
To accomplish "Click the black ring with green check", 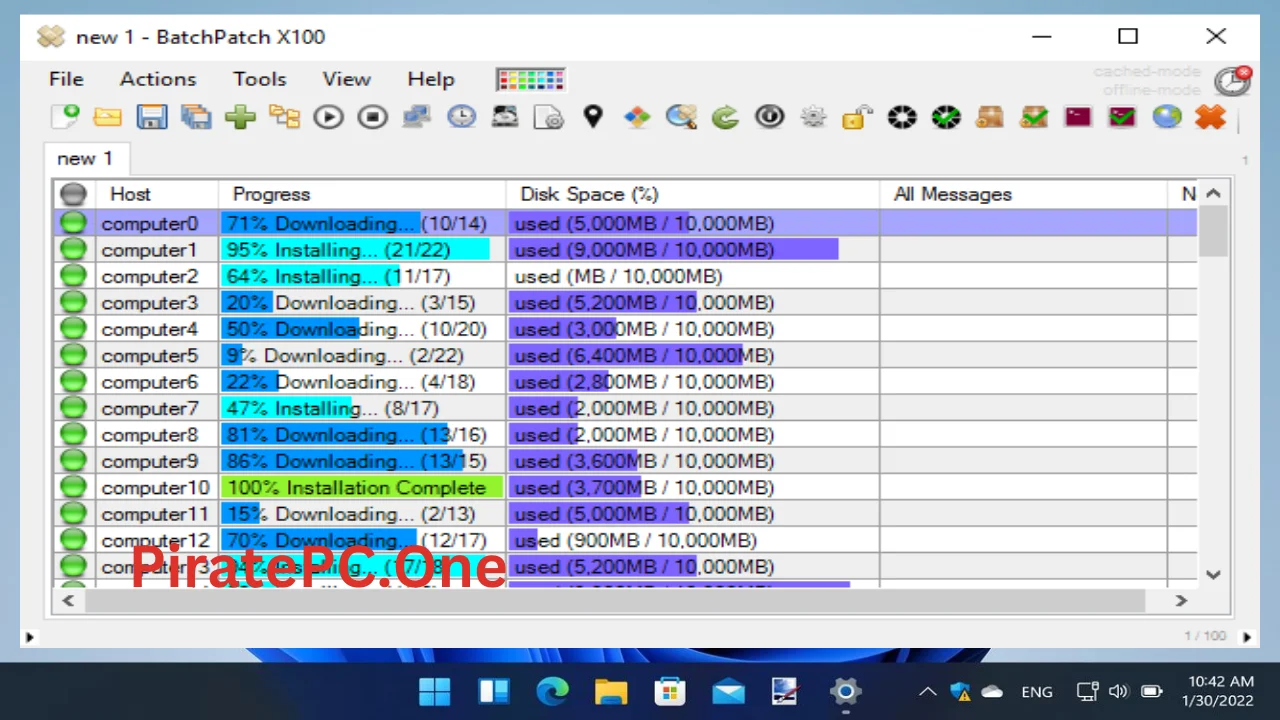I will [x=945, y=117].
